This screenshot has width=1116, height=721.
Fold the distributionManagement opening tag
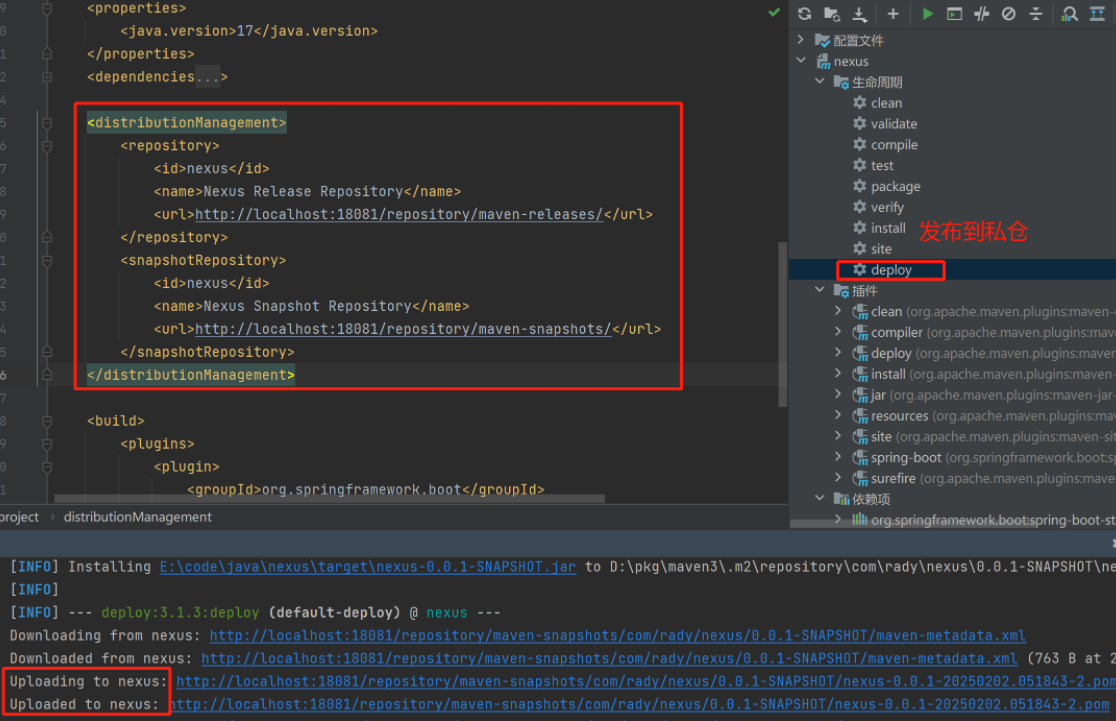coord(47,123)
